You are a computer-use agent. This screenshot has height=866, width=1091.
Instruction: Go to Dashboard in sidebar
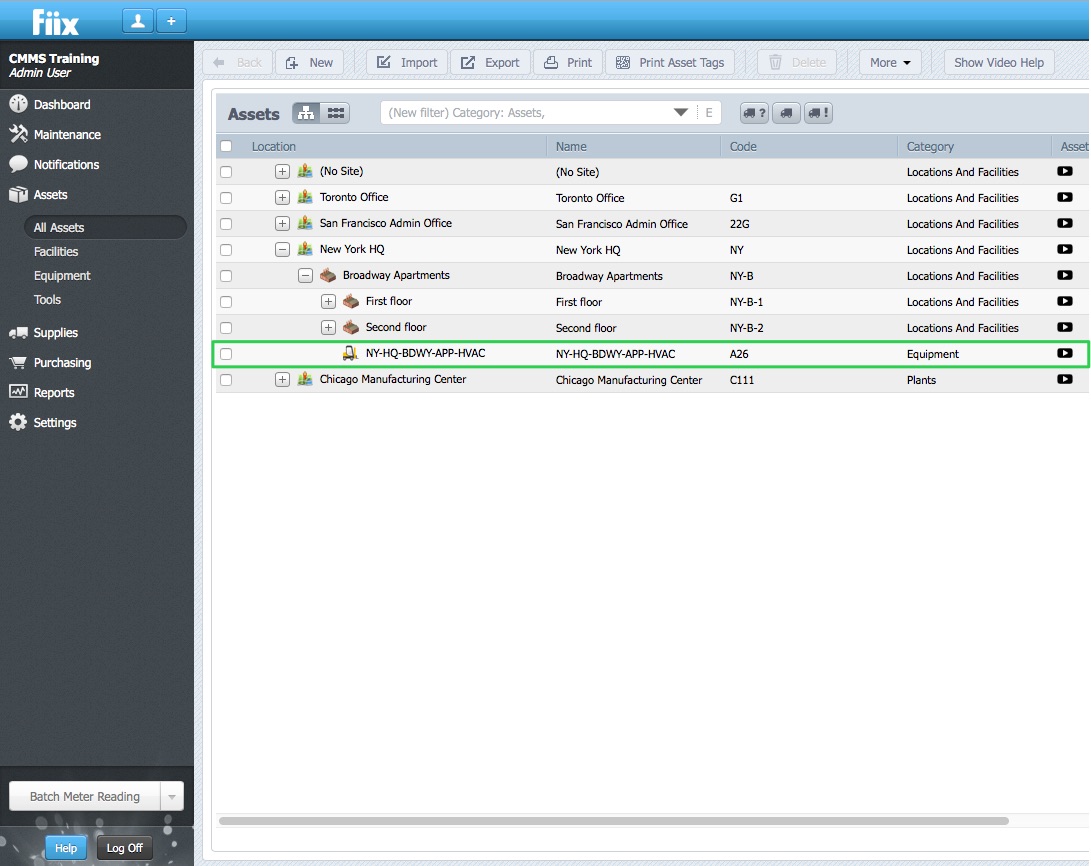click(x=62, y=104)
